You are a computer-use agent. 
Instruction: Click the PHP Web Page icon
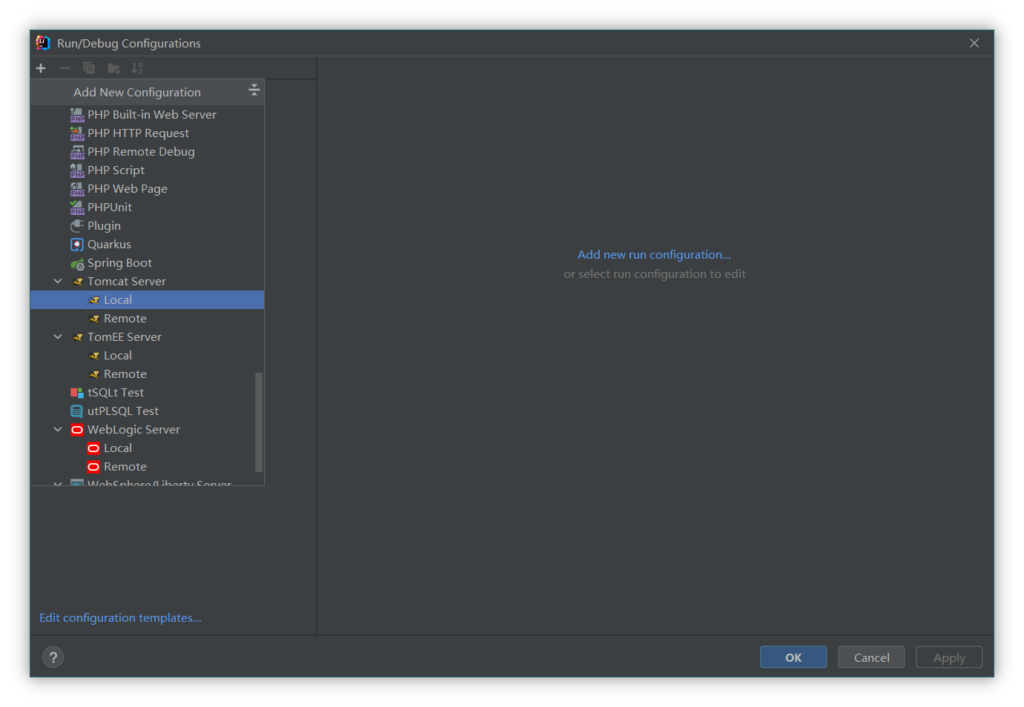pos(77,189)
